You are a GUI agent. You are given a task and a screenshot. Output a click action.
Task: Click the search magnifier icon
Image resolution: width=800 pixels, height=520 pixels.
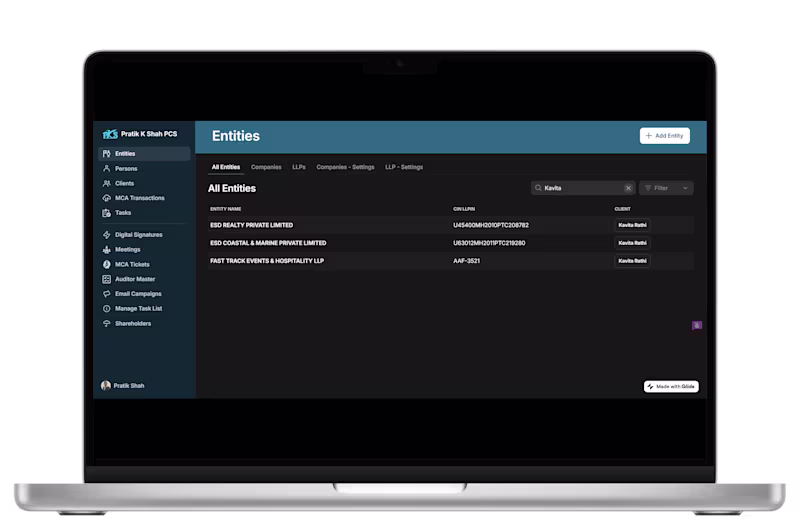coord(538,188)
